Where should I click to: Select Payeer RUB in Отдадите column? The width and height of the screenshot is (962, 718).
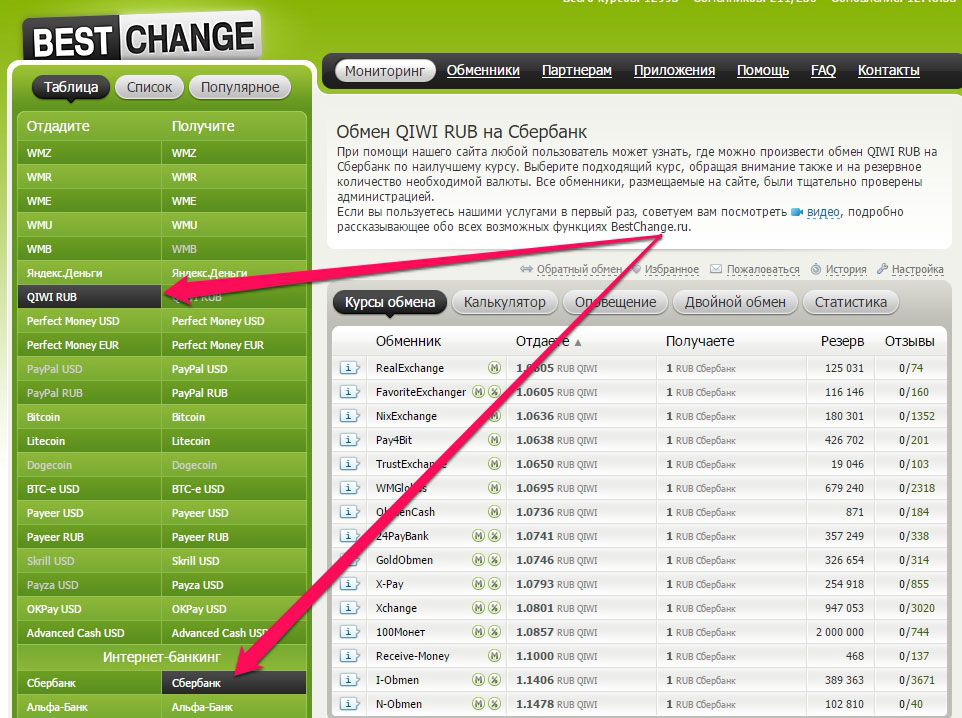point(89,537)
